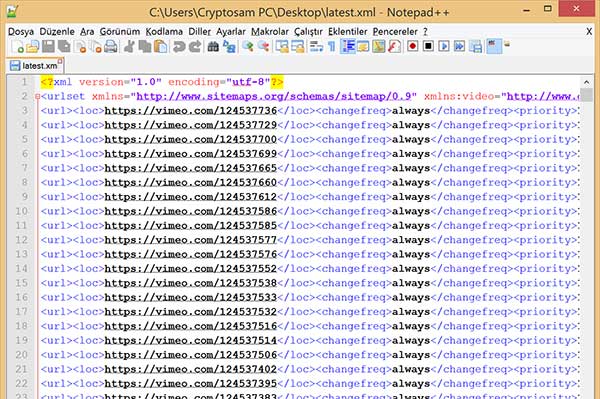The image size is (600, 399).
Task: Start macro recording with red circle
Action: (x=412, y=46)
